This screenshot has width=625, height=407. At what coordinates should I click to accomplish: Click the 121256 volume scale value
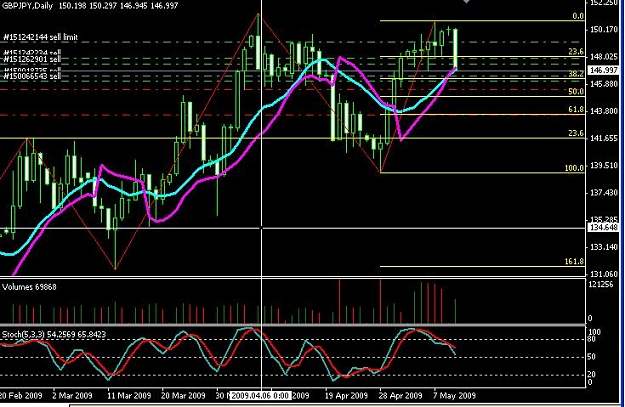coord(601,284)
